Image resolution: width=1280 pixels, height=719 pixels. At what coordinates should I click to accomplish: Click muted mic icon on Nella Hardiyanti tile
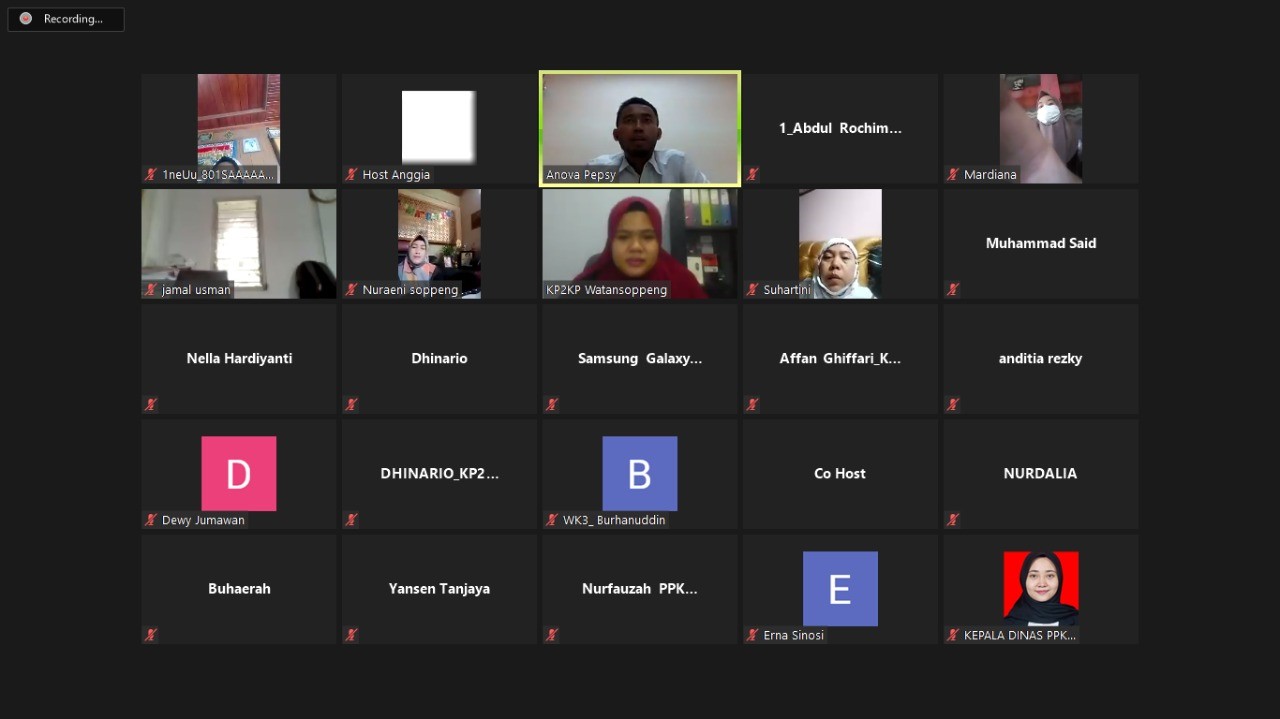(151, 405)
